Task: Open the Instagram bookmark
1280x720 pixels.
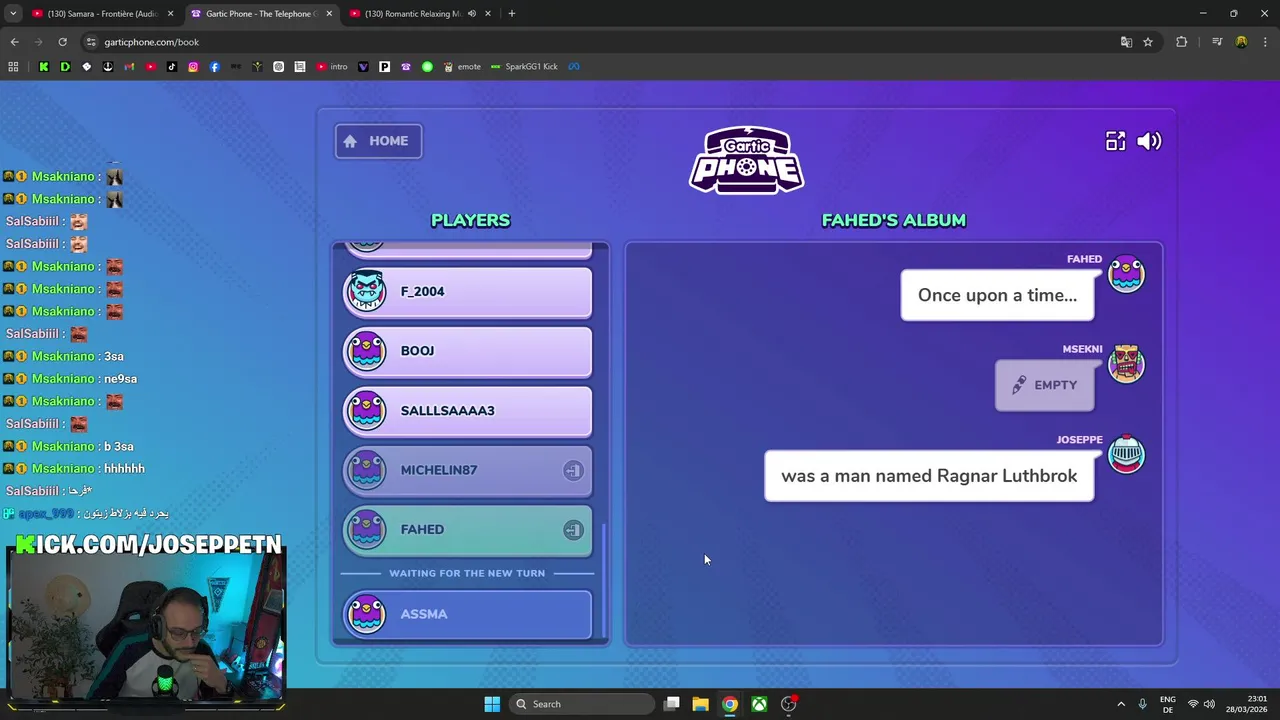Action: coord(193,67)
